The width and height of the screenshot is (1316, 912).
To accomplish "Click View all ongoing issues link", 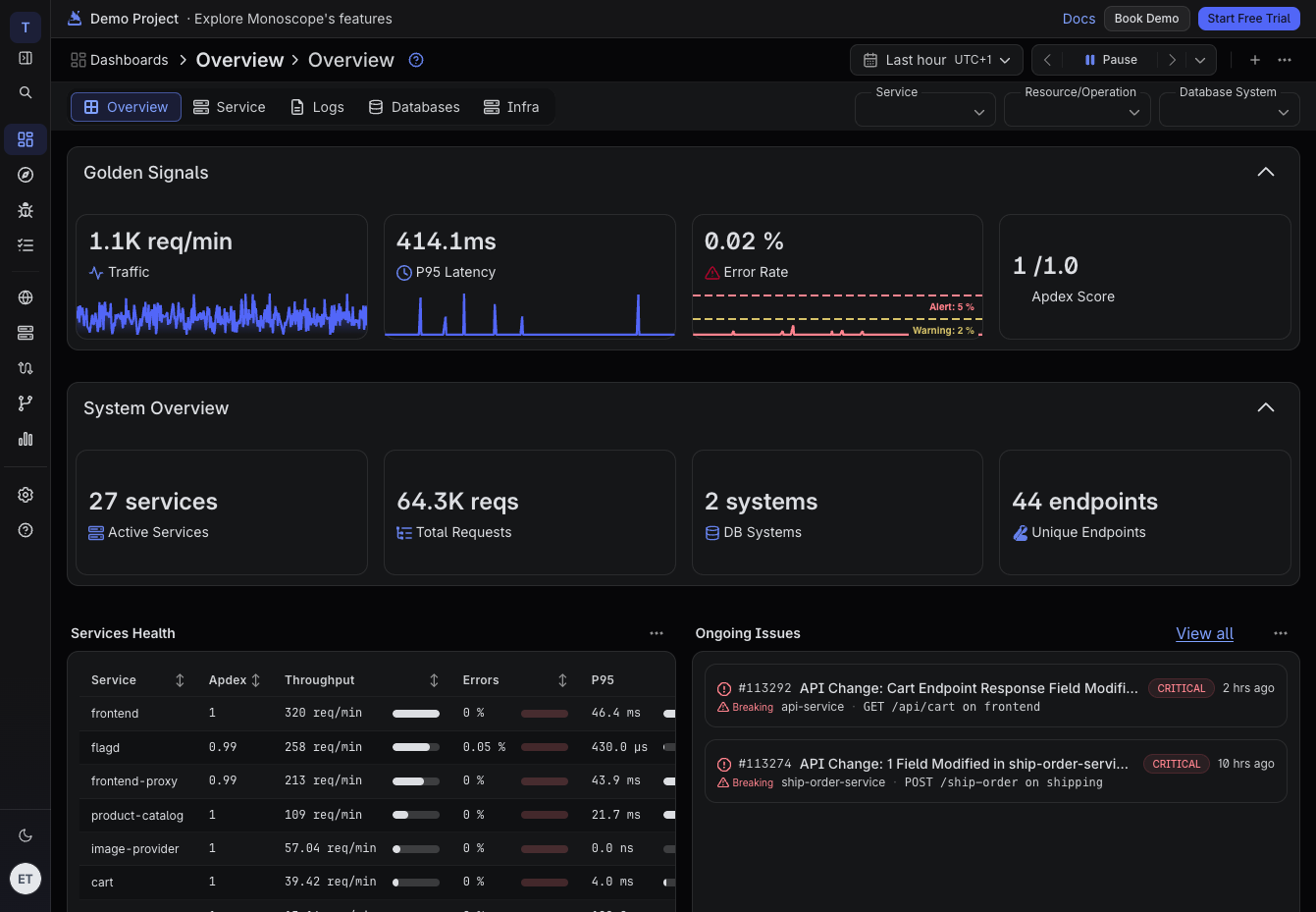I will tap(1205, 633).
